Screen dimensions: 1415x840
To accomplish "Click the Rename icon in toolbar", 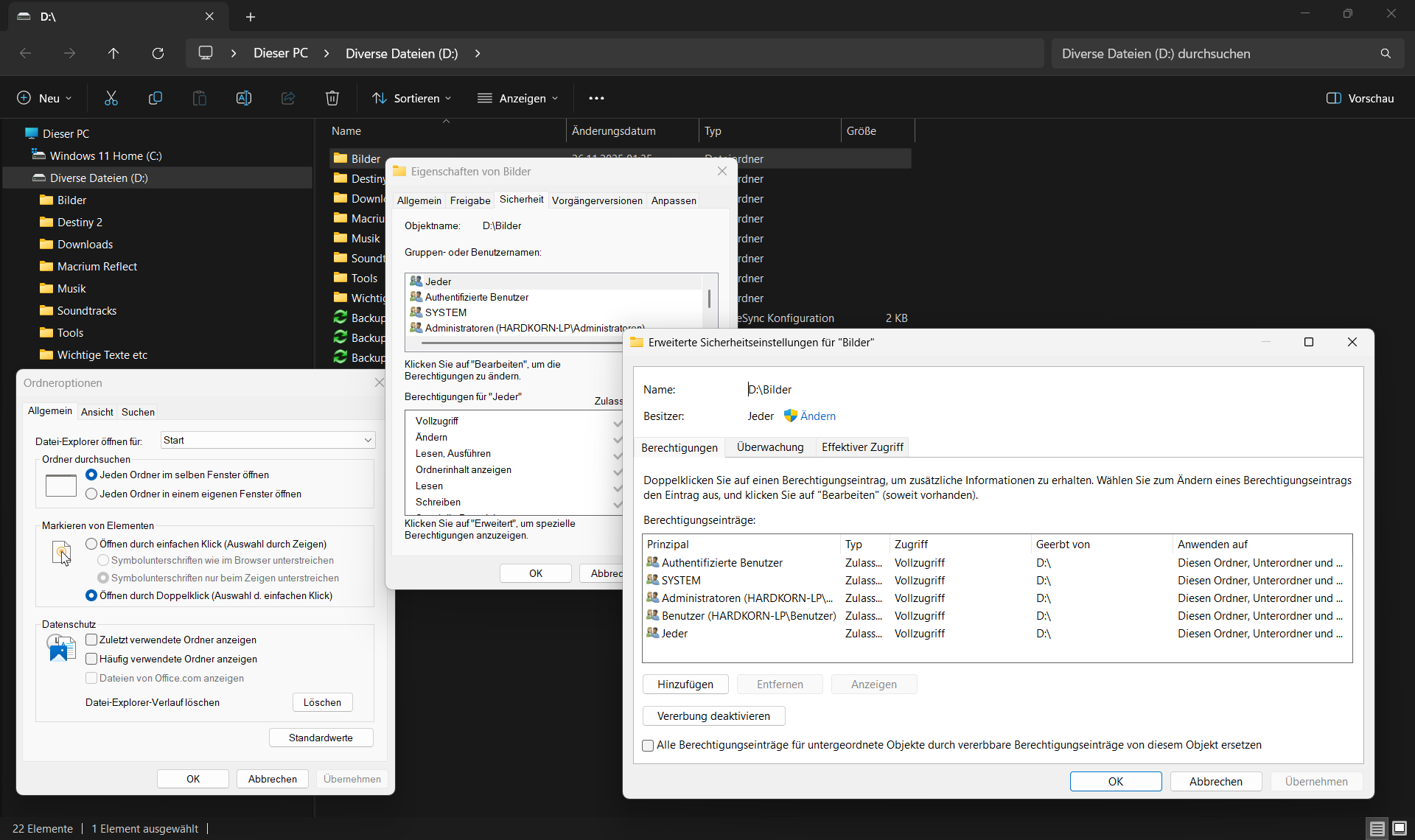I will [244, 98].
